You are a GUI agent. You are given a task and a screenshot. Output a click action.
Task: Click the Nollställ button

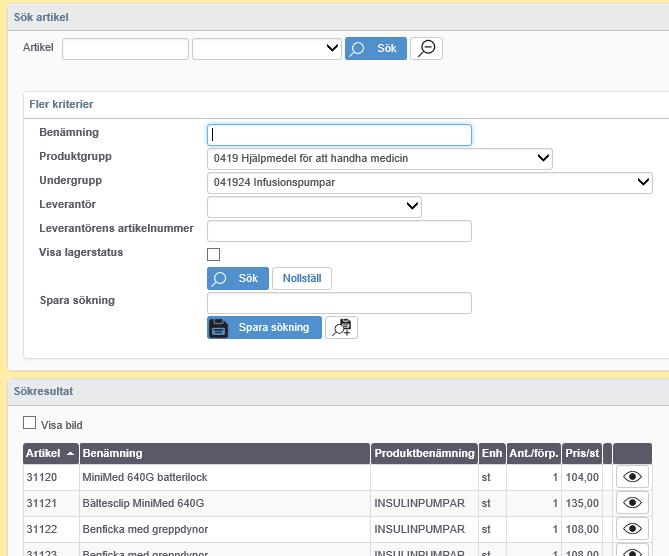302,278
